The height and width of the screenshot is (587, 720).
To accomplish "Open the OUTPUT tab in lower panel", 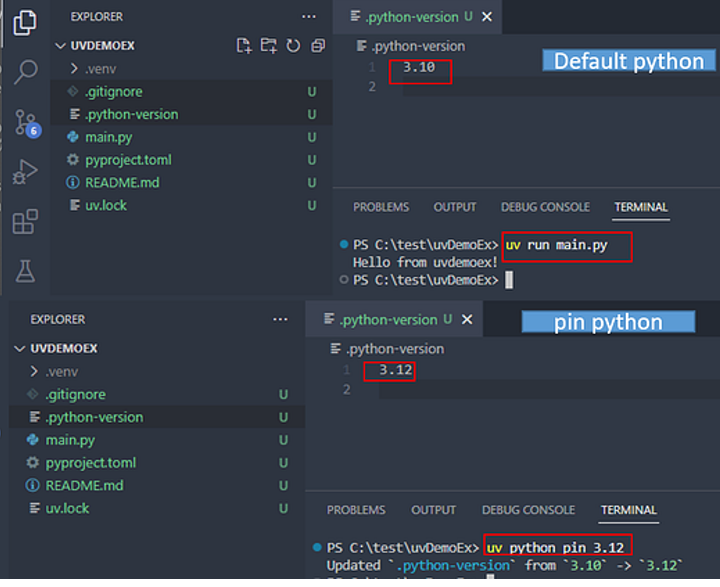I will [434, 510].
